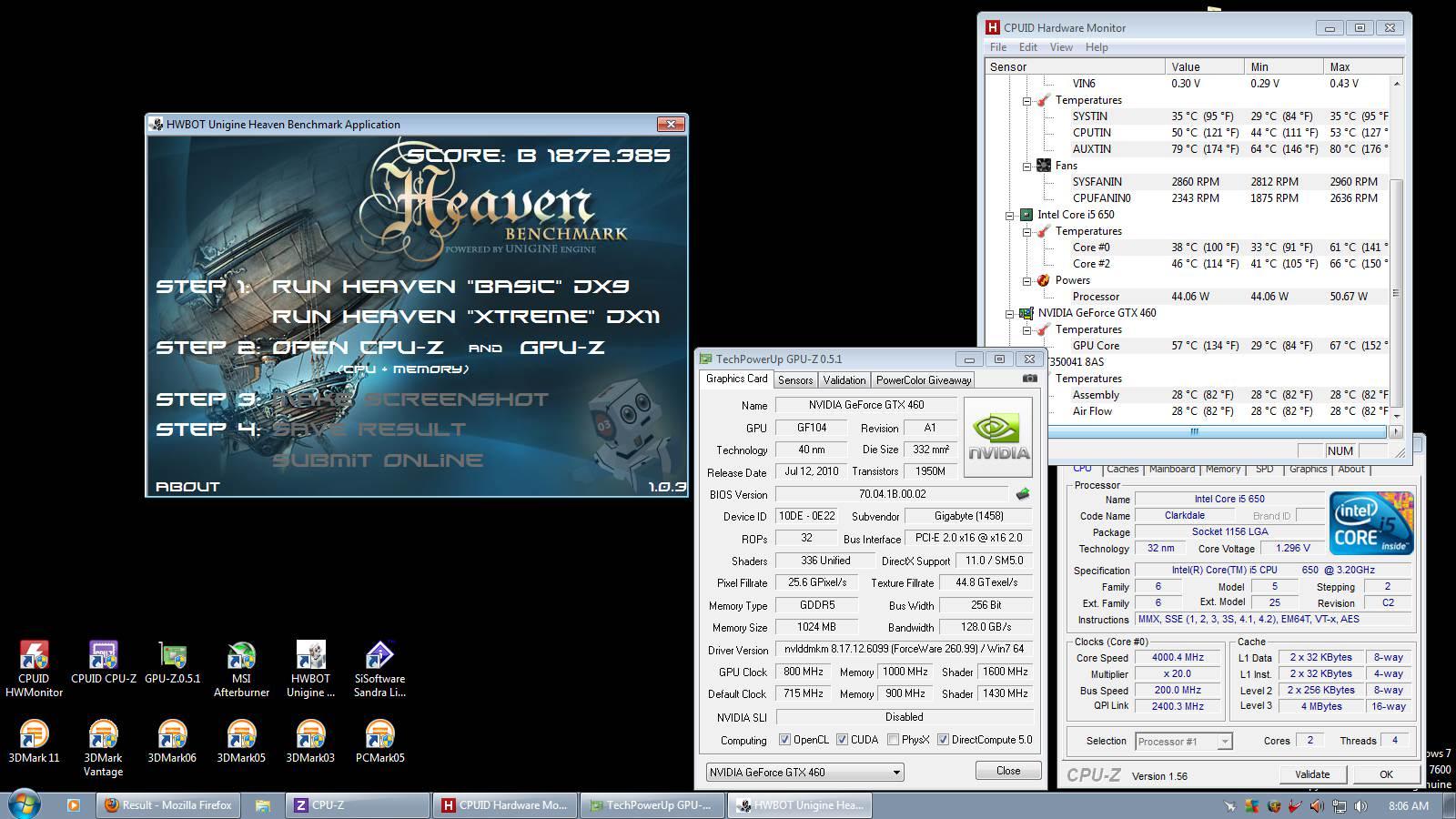The image size is (1456, 819).
Task: Click OK button in CPU-Z
Action: pos(1386,774)
